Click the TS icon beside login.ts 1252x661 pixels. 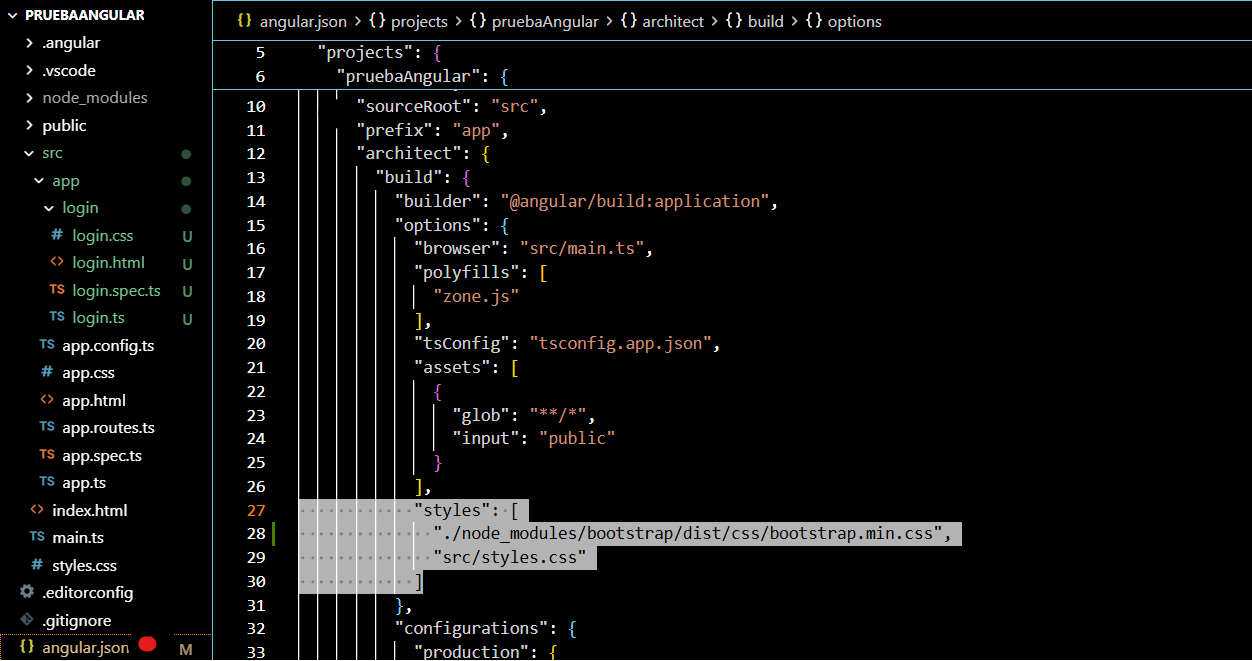click(x=57, y=318)
